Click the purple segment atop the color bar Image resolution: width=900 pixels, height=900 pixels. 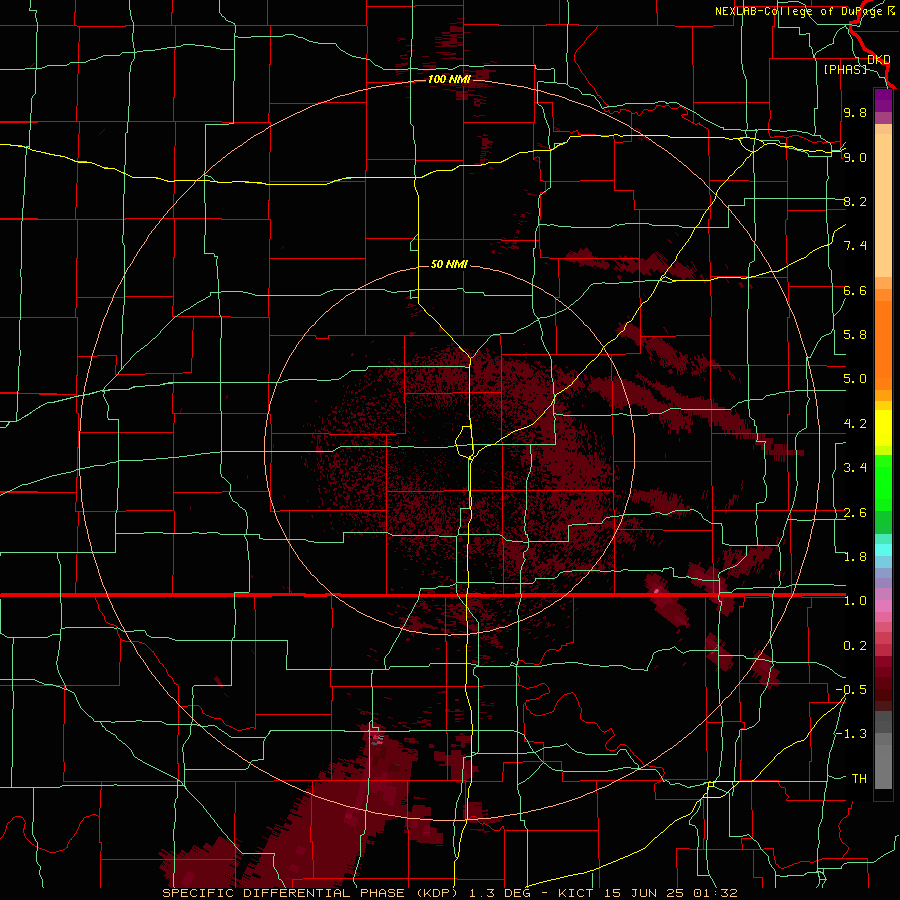tap(883, 100)
